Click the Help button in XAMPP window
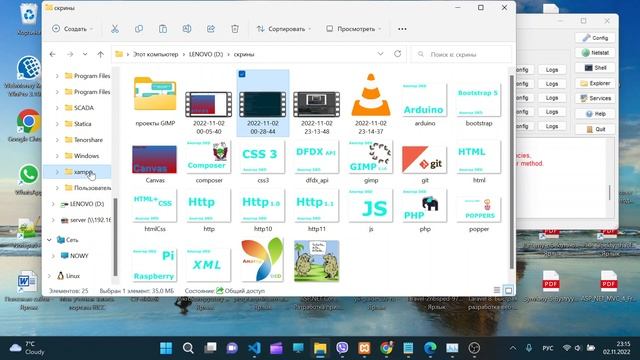The image size is (640, 360). pos(595,114)
